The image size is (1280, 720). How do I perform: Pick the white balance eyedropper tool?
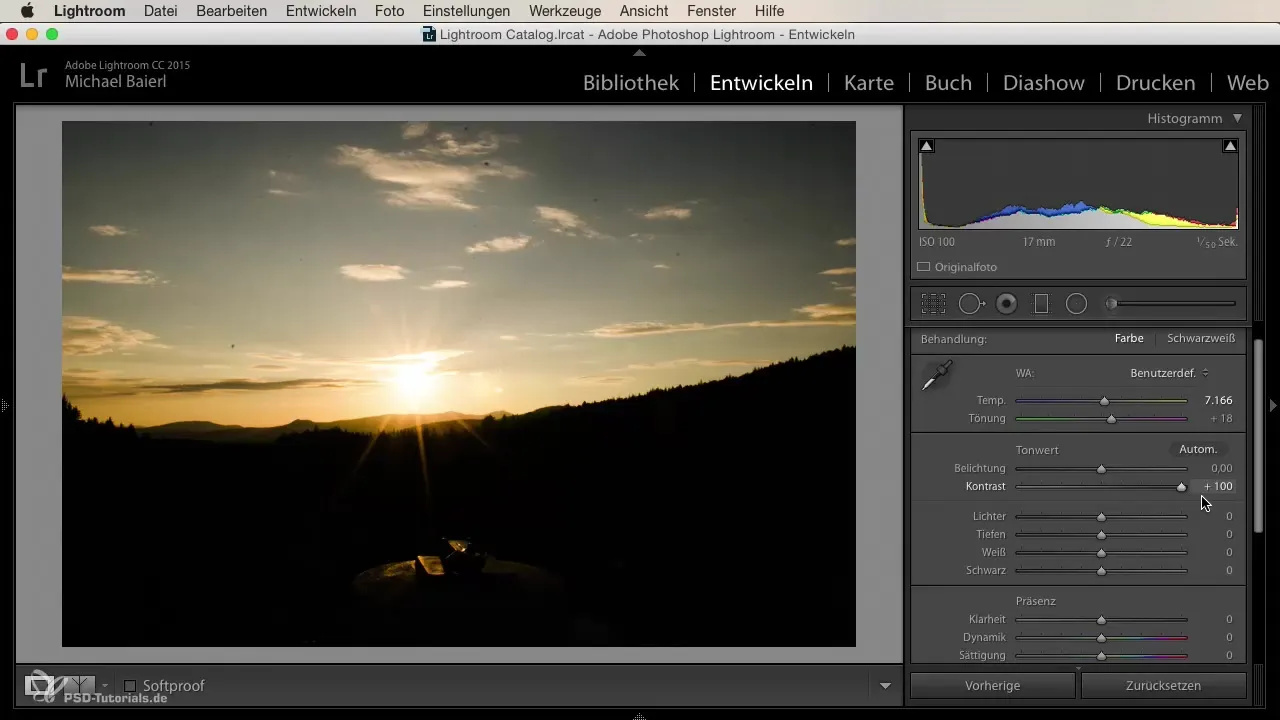pos(937,377)
